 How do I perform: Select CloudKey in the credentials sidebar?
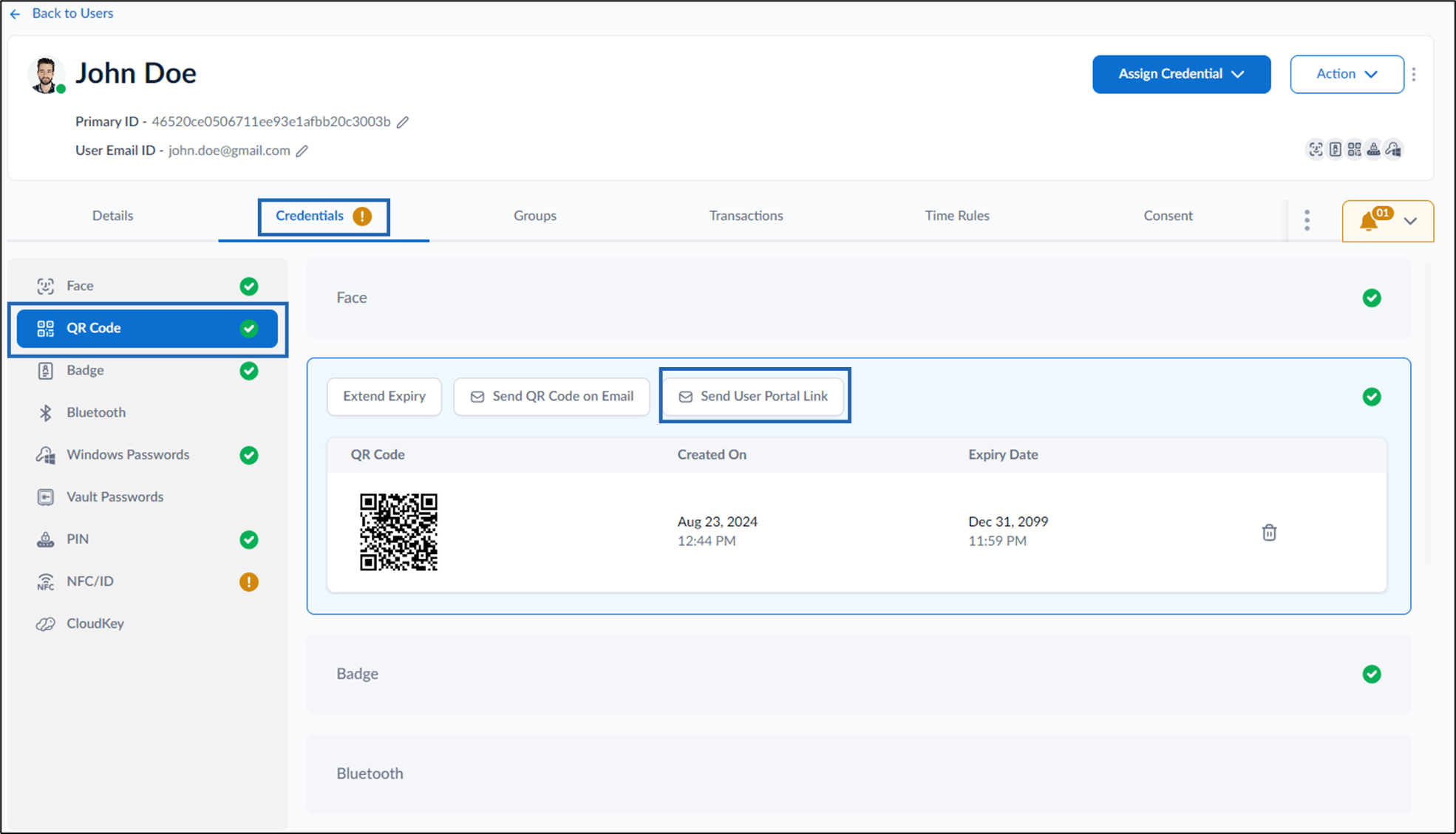tap(148, 623)
